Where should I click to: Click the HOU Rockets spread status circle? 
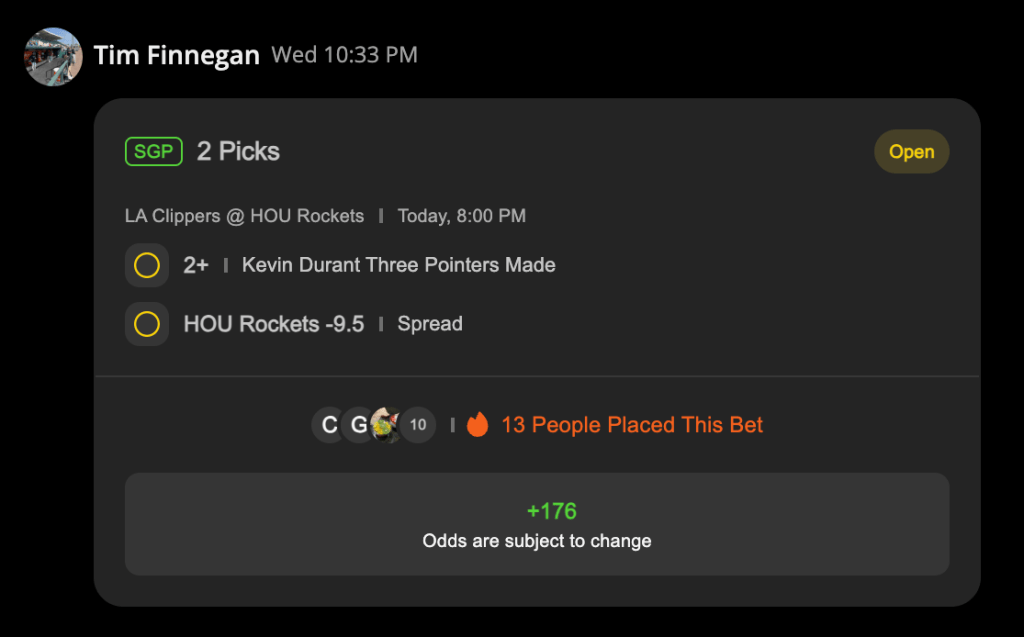(147, 324)
